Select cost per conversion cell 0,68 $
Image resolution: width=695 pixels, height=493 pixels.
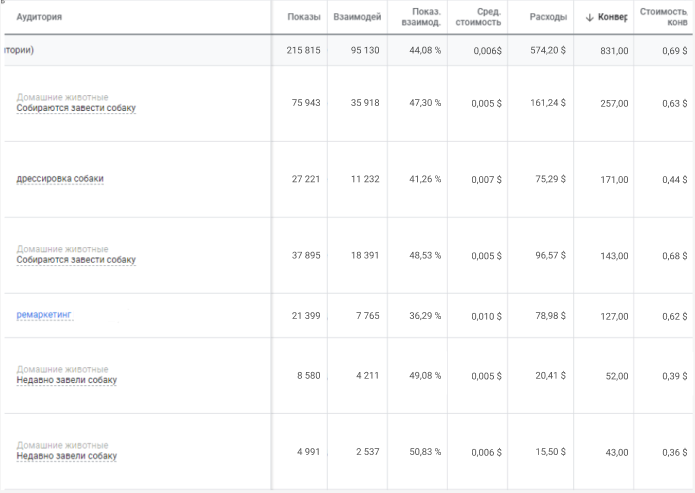pyautogui.click(x=675, y=256)
